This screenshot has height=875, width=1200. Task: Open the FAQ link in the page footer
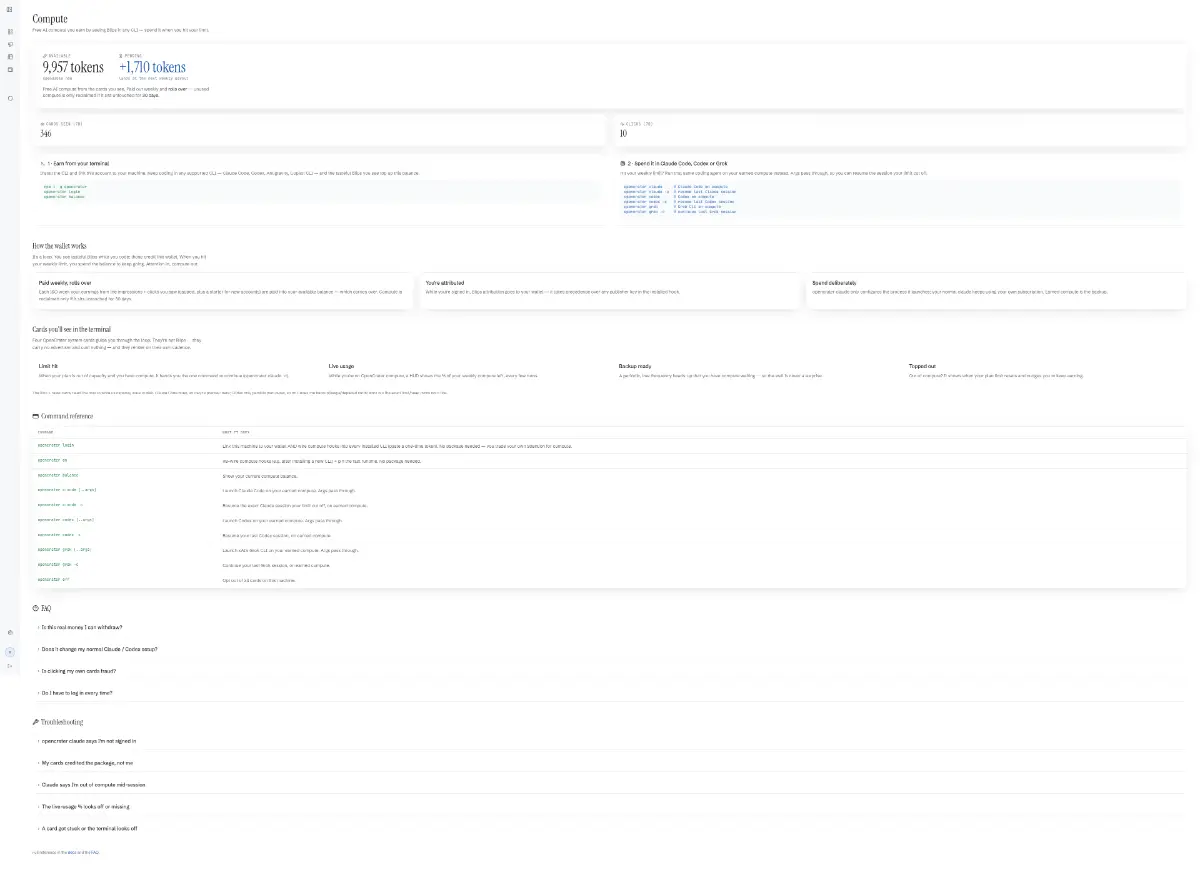[95, 852]
